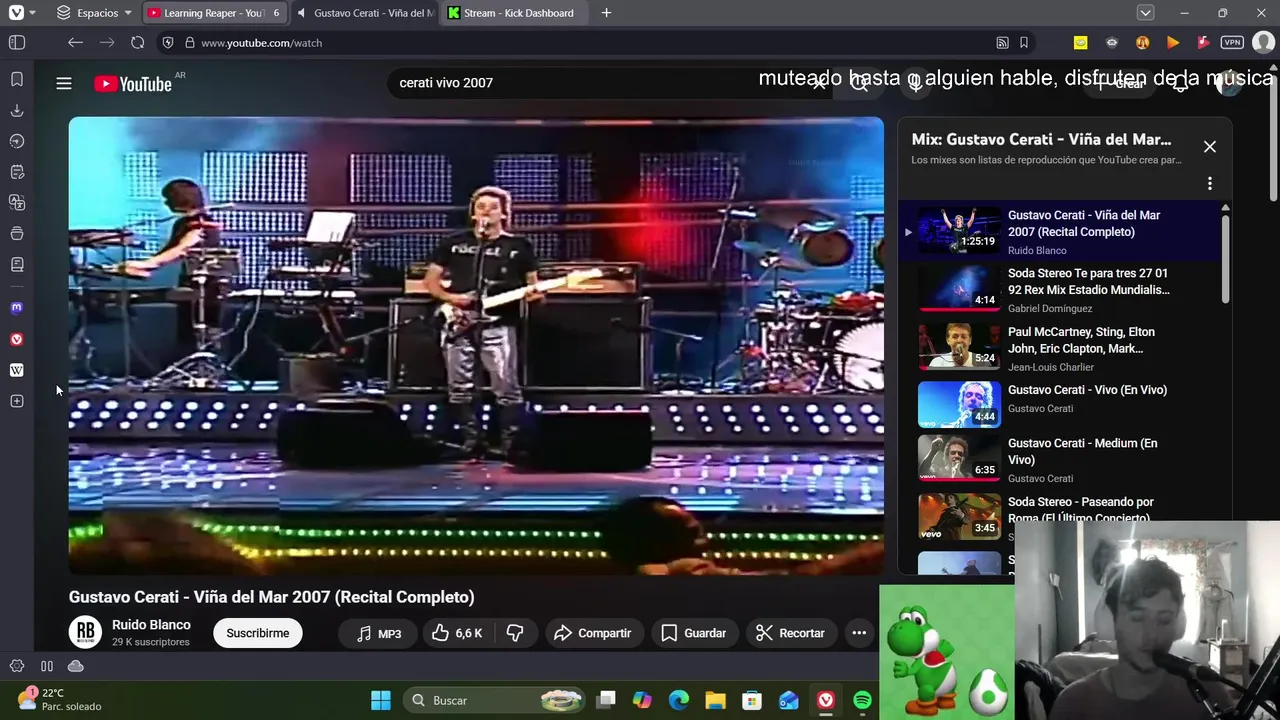Open sync cloud icon in status bar
Viewport: 1280px width, 720px height.
click(x=75, y=666)
